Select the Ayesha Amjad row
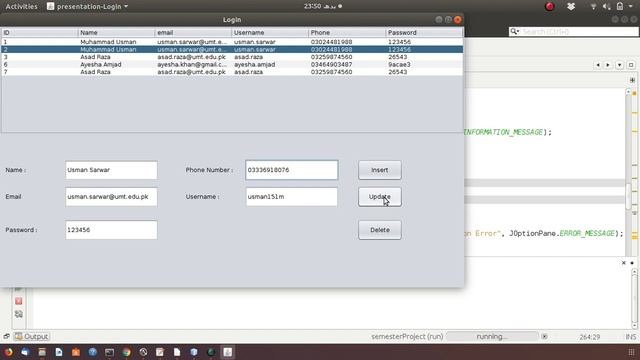Screen dimensions: 640x360 point(232,64)
